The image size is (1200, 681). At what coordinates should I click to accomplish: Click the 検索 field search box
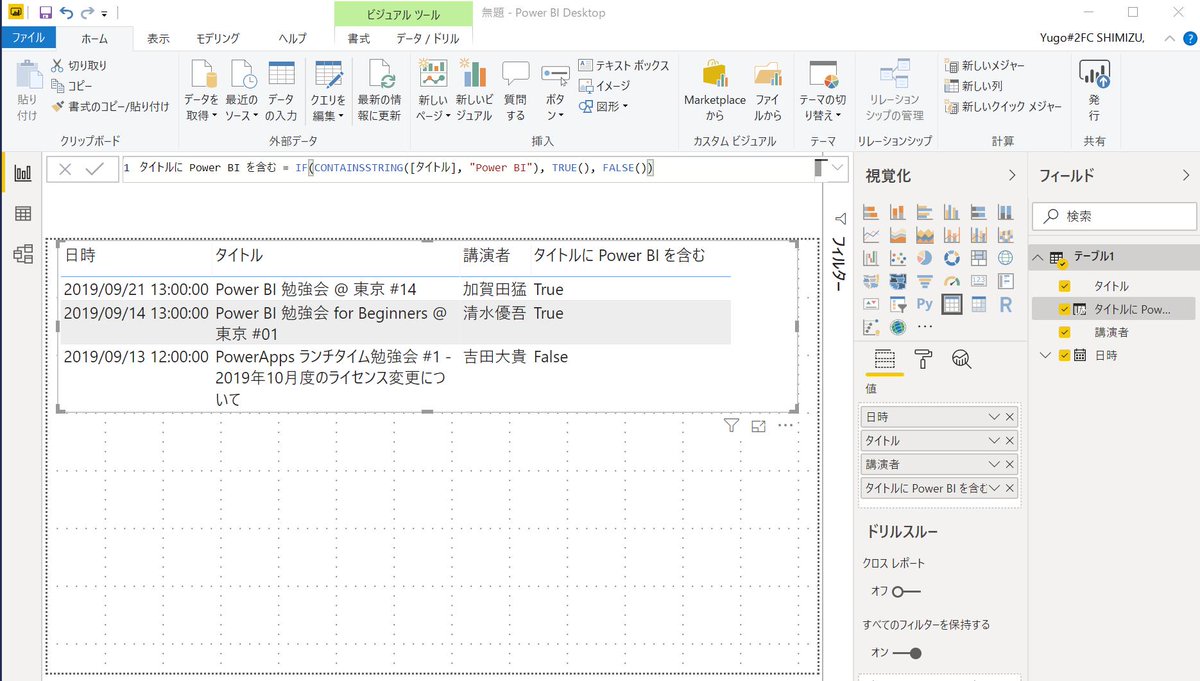(x=1114, y=215)
